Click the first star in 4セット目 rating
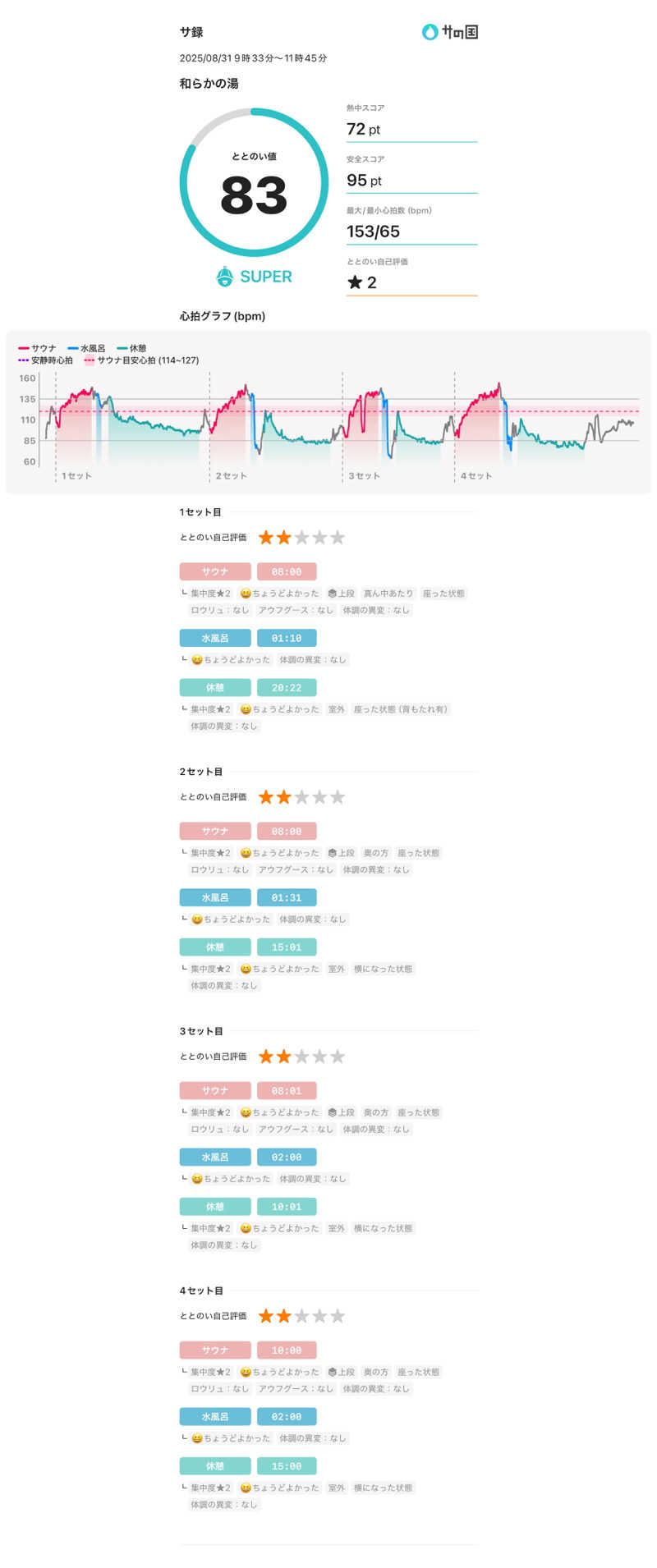This screenshot has height=1568, width=657. click(x=266, y=1316)
